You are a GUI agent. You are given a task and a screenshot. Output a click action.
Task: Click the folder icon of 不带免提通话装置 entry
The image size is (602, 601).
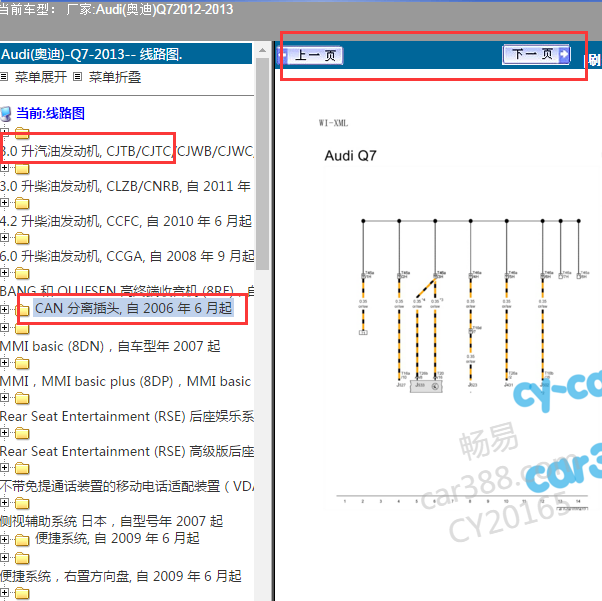[x=22, y=468]
